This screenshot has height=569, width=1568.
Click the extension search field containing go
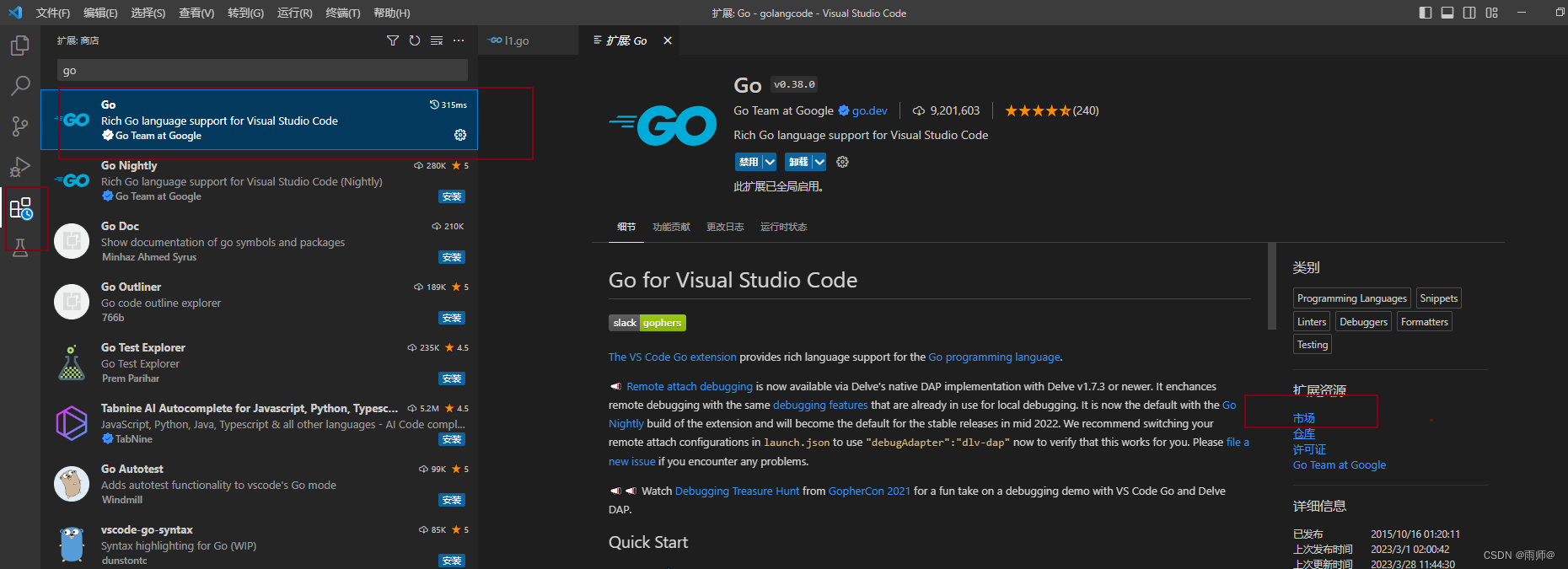pyautogui.click(x=262, y=70)
